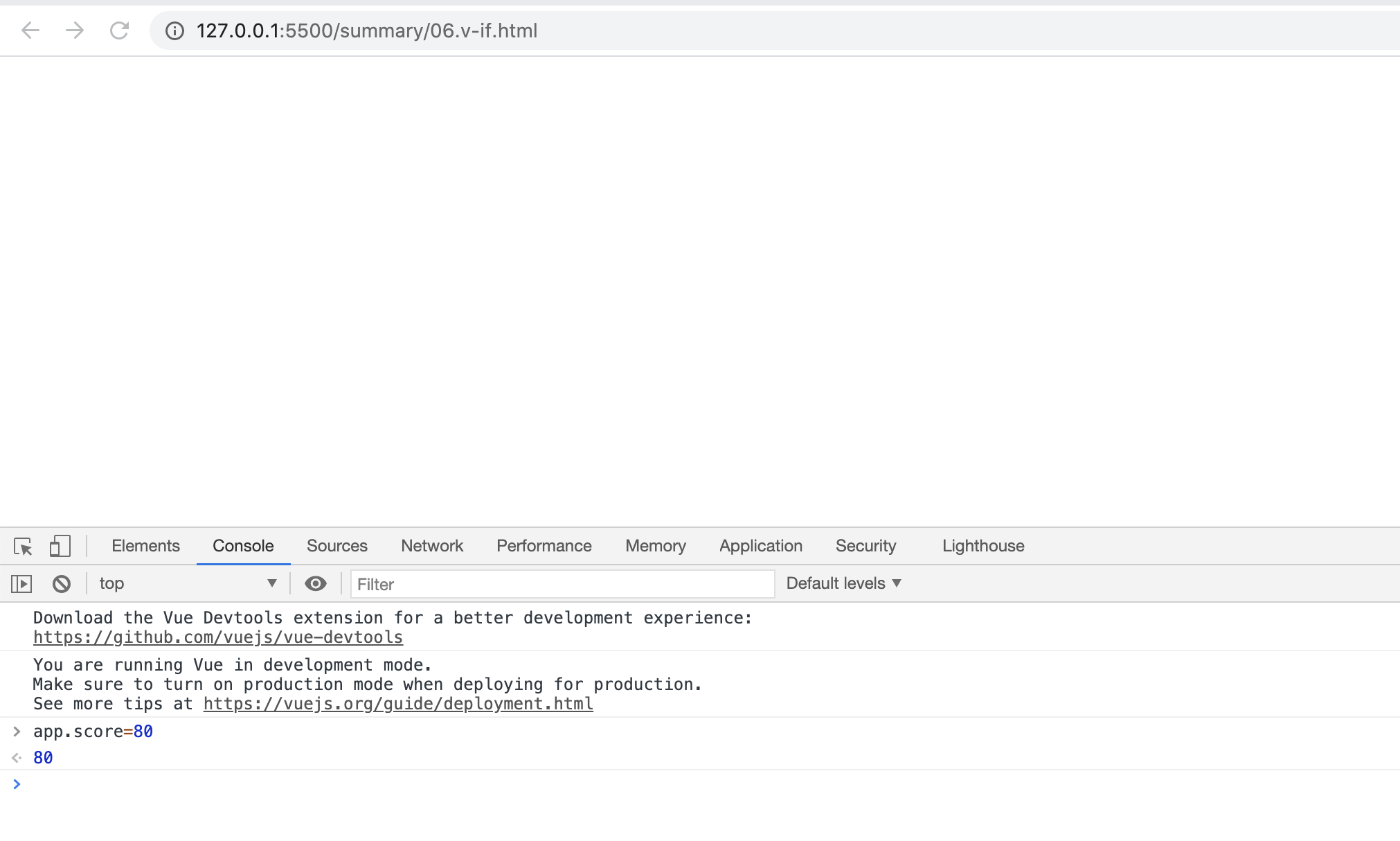Click into the console Filter field
1400x841 pixels.
pyautogui.click(x=562, y=585)
